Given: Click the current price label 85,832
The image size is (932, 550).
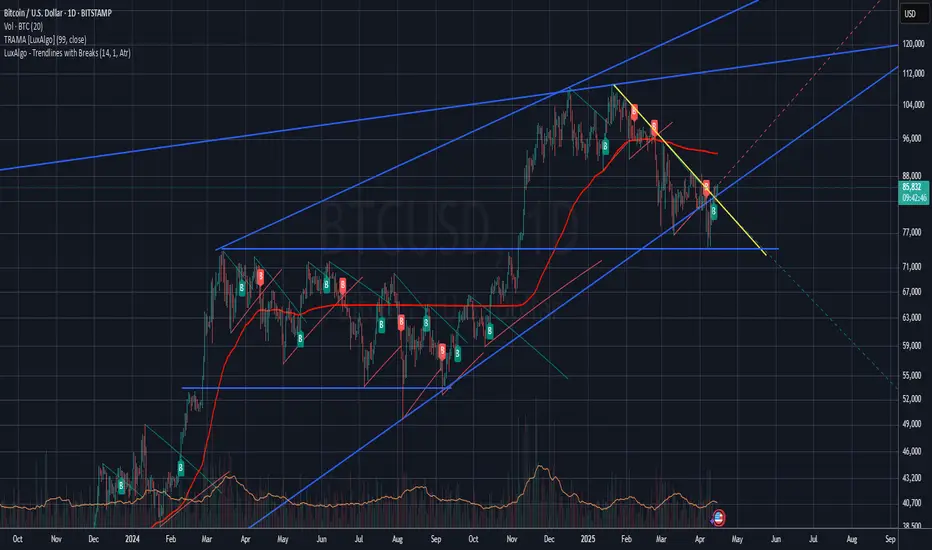Looking at the screenshot, I should 912,187.
